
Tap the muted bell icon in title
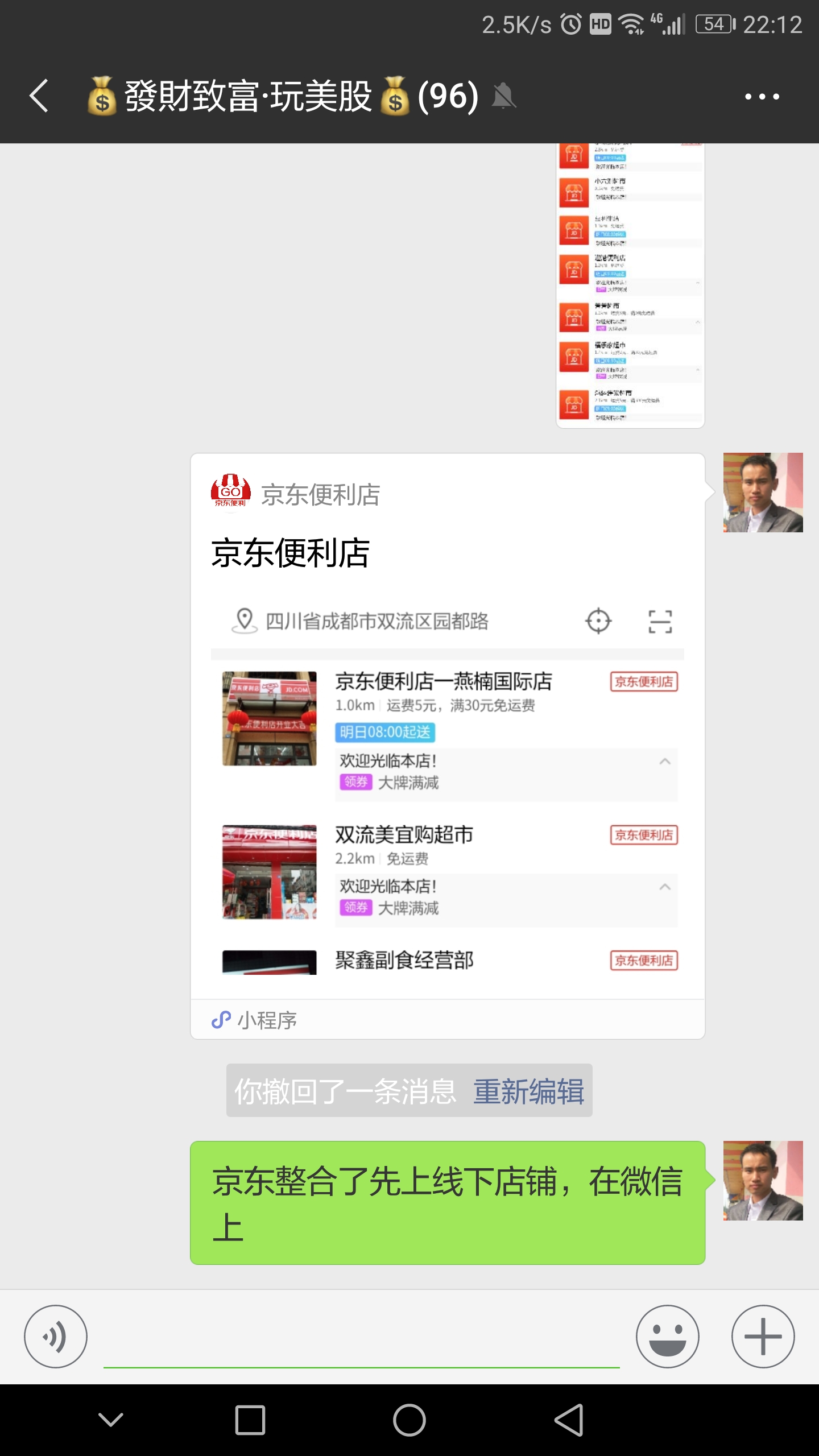[x=503, y=96]
